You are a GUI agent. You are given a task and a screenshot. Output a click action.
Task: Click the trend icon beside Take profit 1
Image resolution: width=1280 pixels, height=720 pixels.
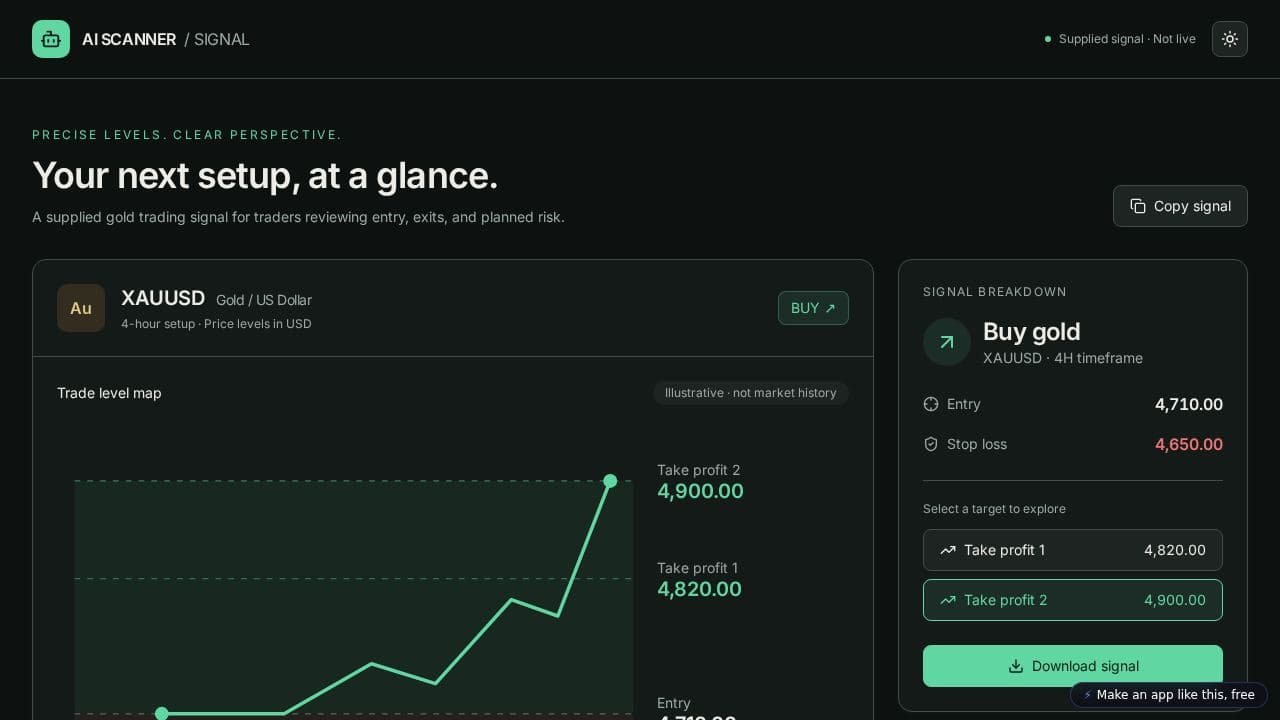[x=948, y=550]
